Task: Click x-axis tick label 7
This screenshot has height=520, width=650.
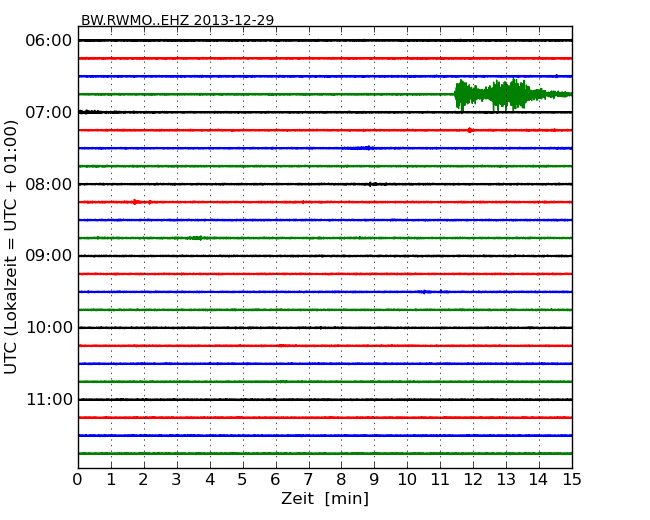Action: 308,480
